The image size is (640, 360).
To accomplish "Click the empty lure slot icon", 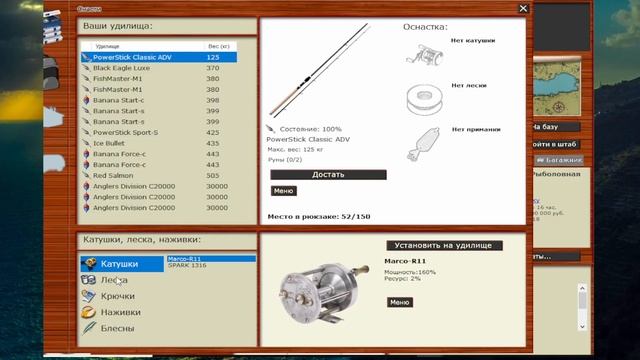I will click(x=423, y=144).
